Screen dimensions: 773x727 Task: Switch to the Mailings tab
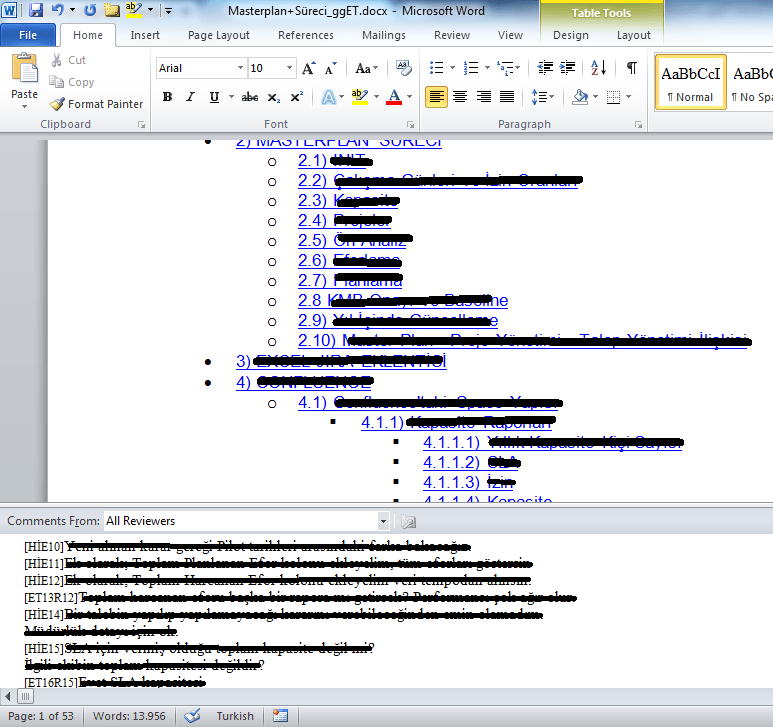384,35
